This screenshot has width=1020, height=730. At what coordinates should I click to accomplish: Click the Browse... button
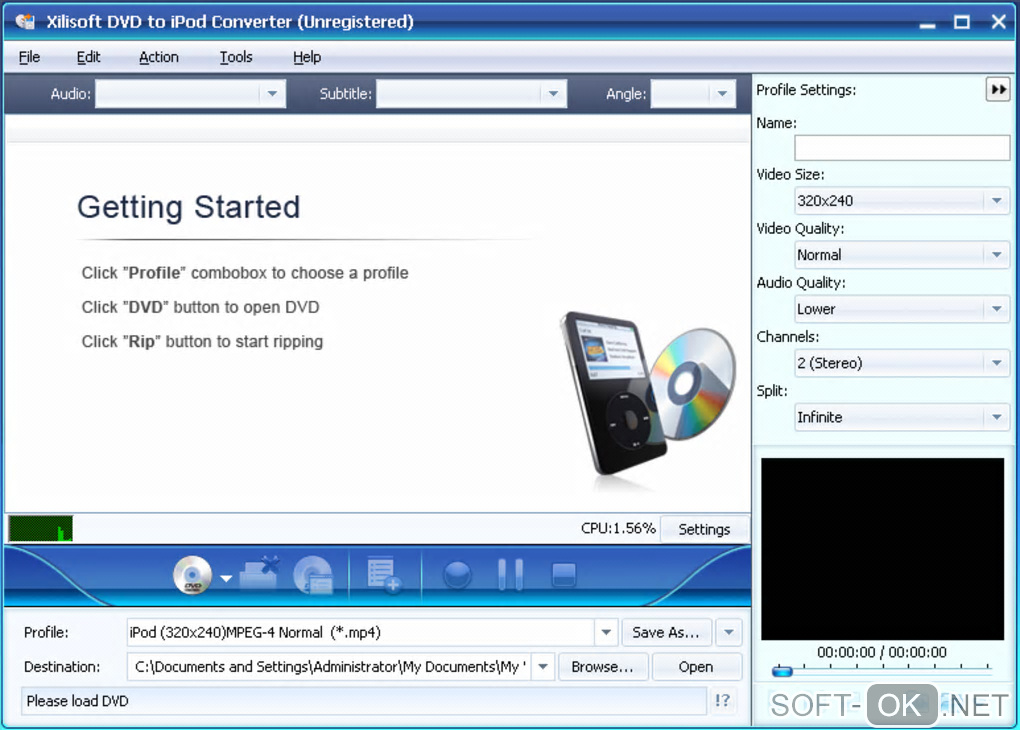[602, 667]
